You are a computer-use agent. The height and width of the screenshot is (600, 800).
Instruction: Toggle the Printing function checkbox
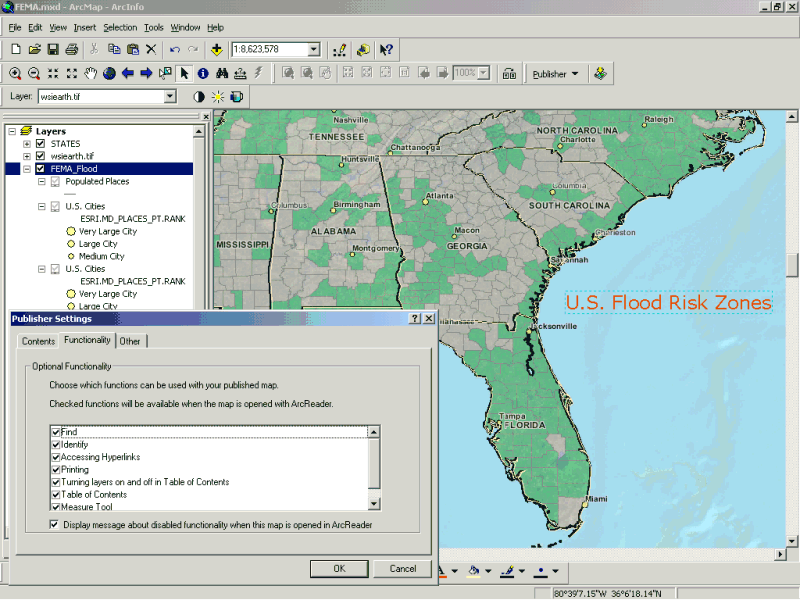[x=56, y=470]
